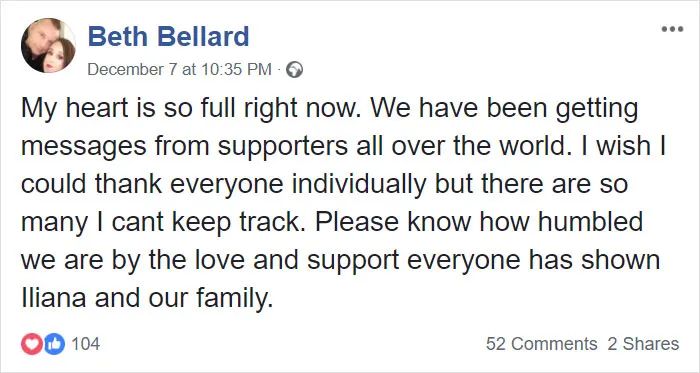
Task: Click the "Comments" word beside 52
Action: click(x=554, y=344)
